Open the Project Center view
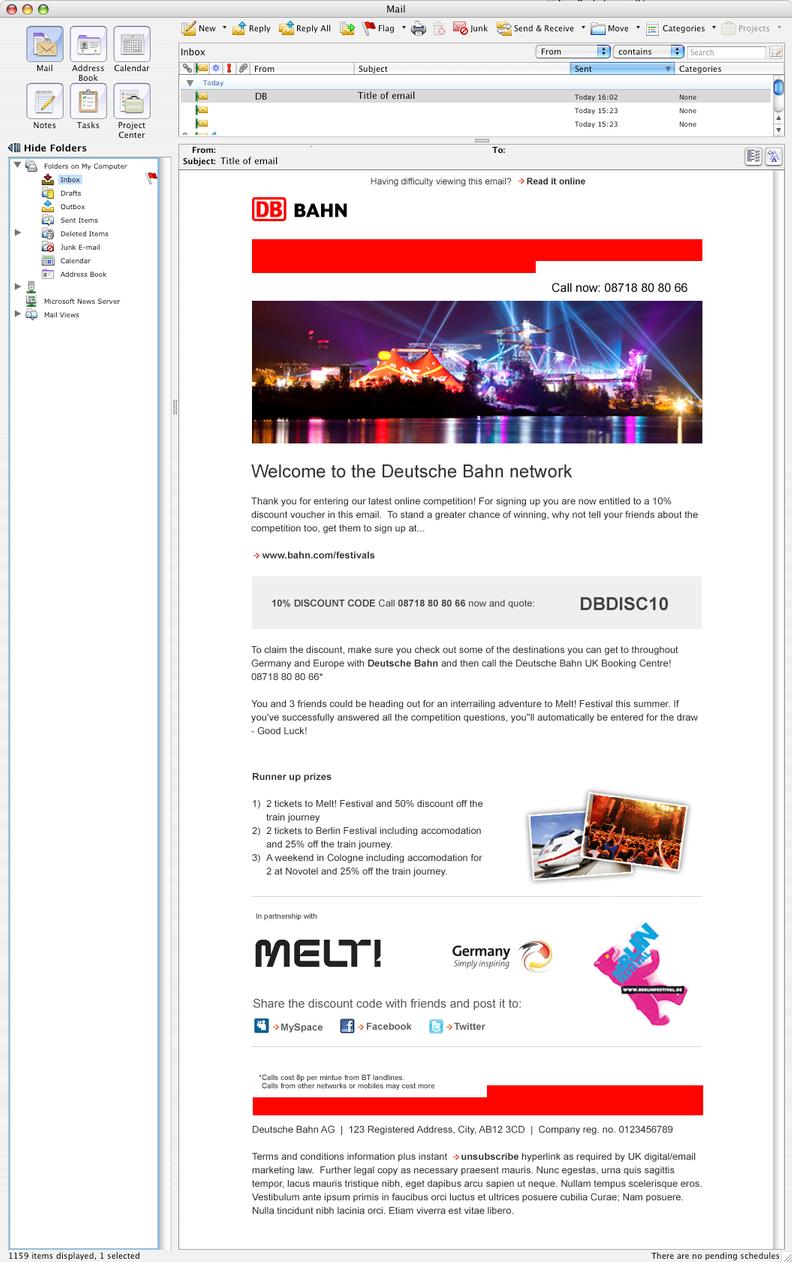 (131, 111)
